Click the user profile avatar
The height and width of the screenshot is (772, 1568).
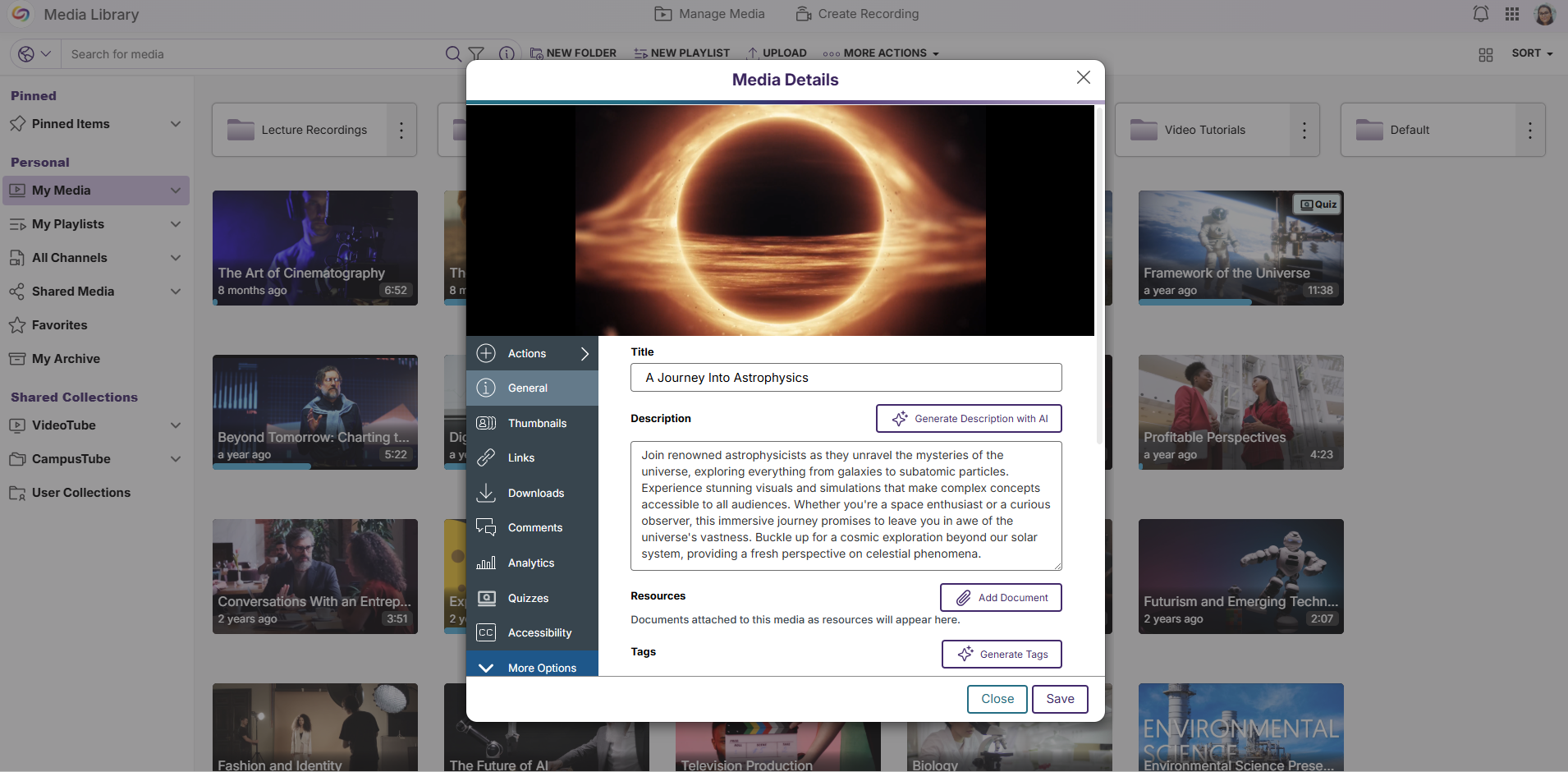tap(1544, 14)
